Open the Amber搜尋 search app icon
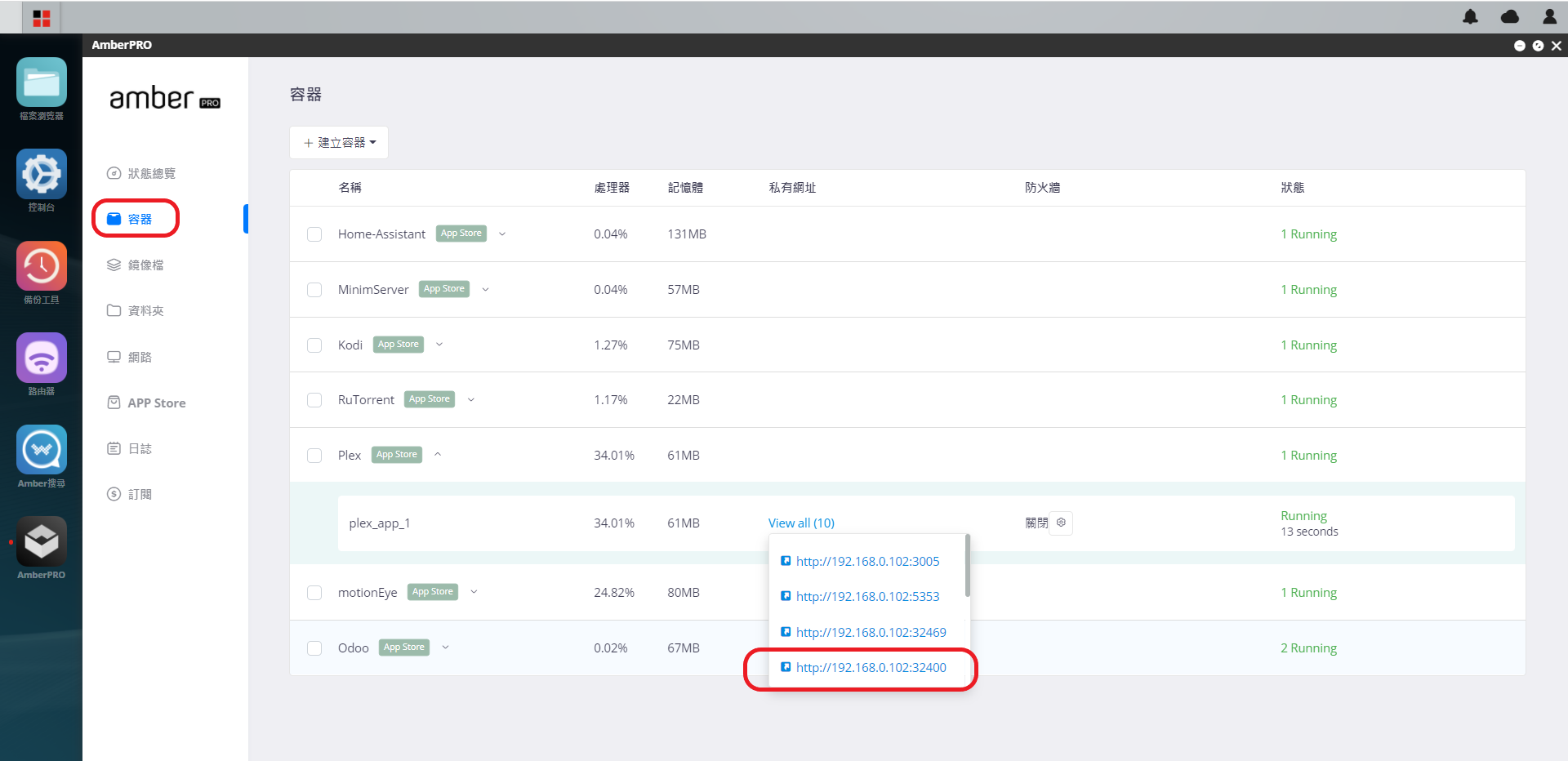 [41, 450]
